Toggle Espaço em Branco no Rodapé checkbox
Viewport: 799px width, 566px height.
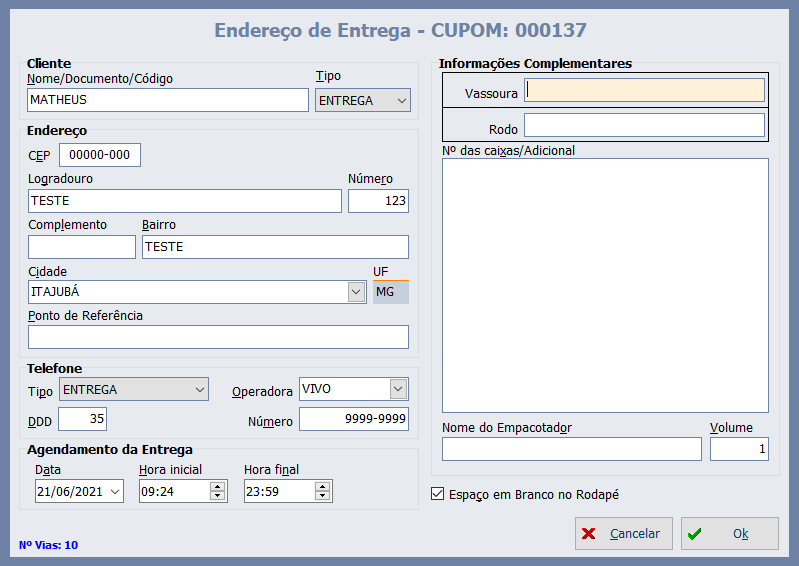(437, 494)
